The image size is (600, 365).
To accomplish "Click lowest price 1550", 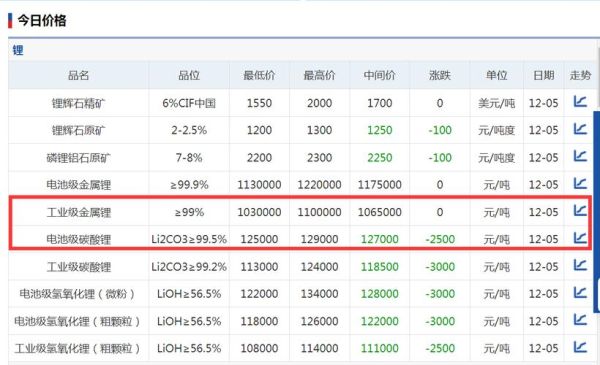I will click(x=259, y=103).
